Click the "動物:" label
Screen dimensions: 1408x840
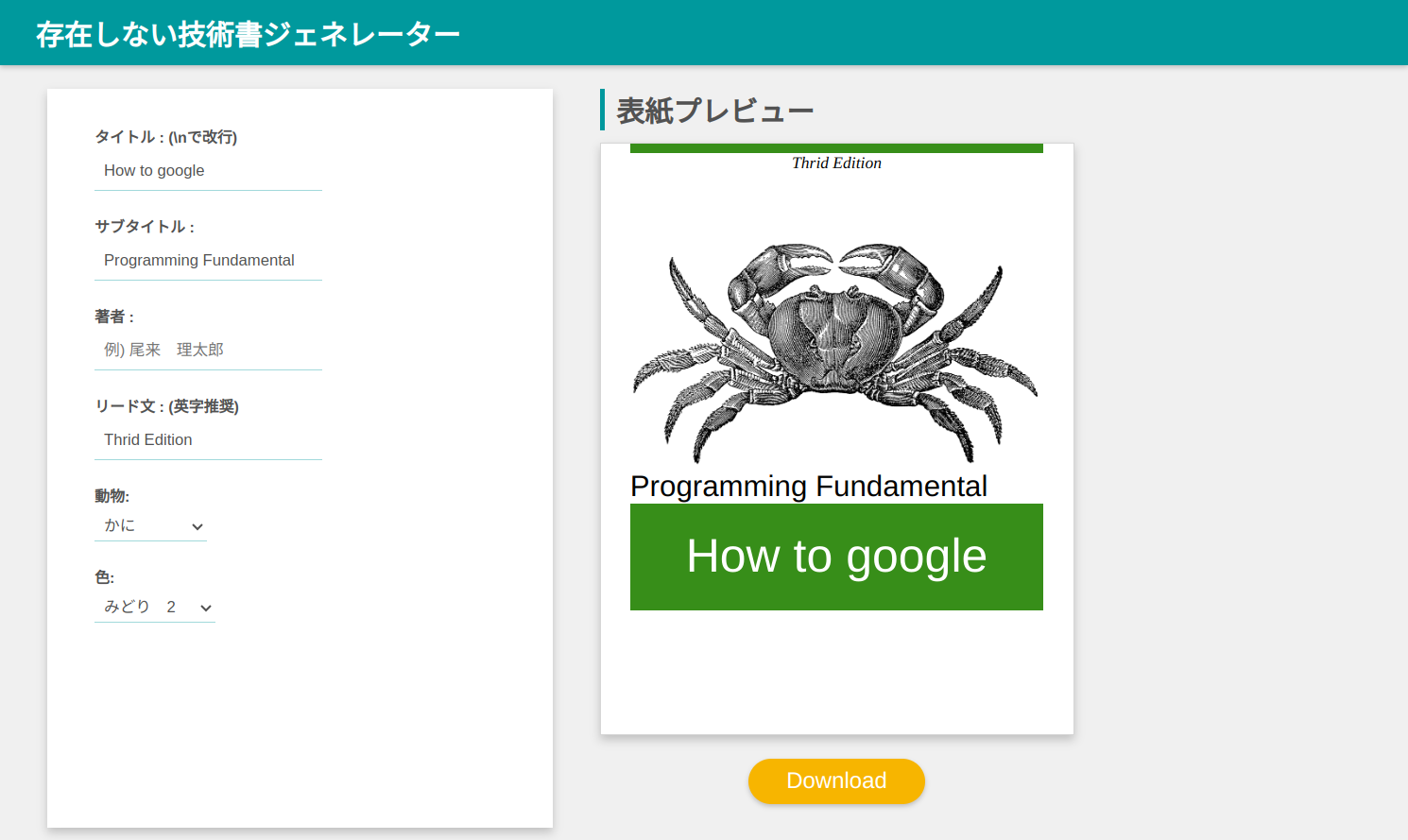(112, 496)
